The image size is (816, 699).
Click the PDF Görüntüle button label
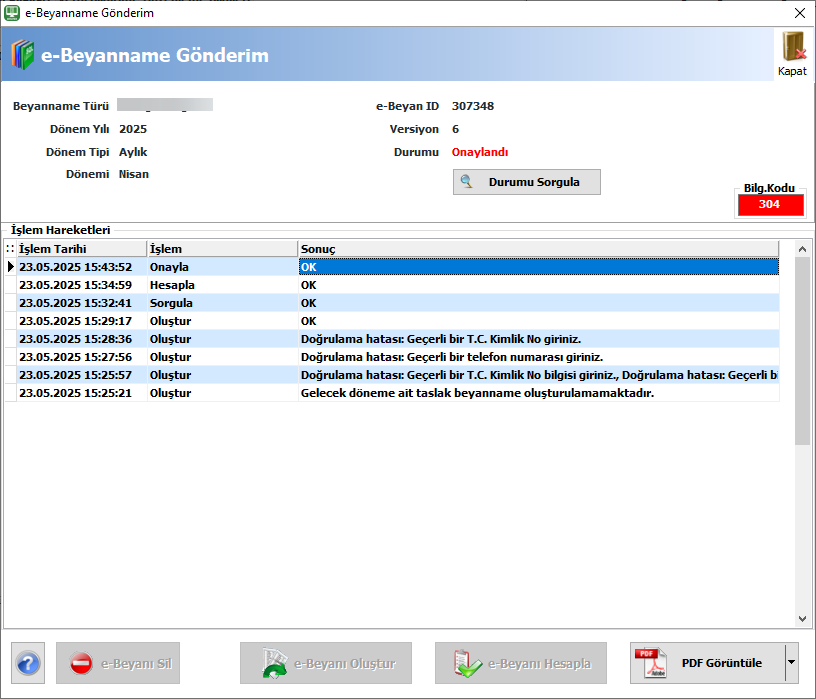pos(722,663)
